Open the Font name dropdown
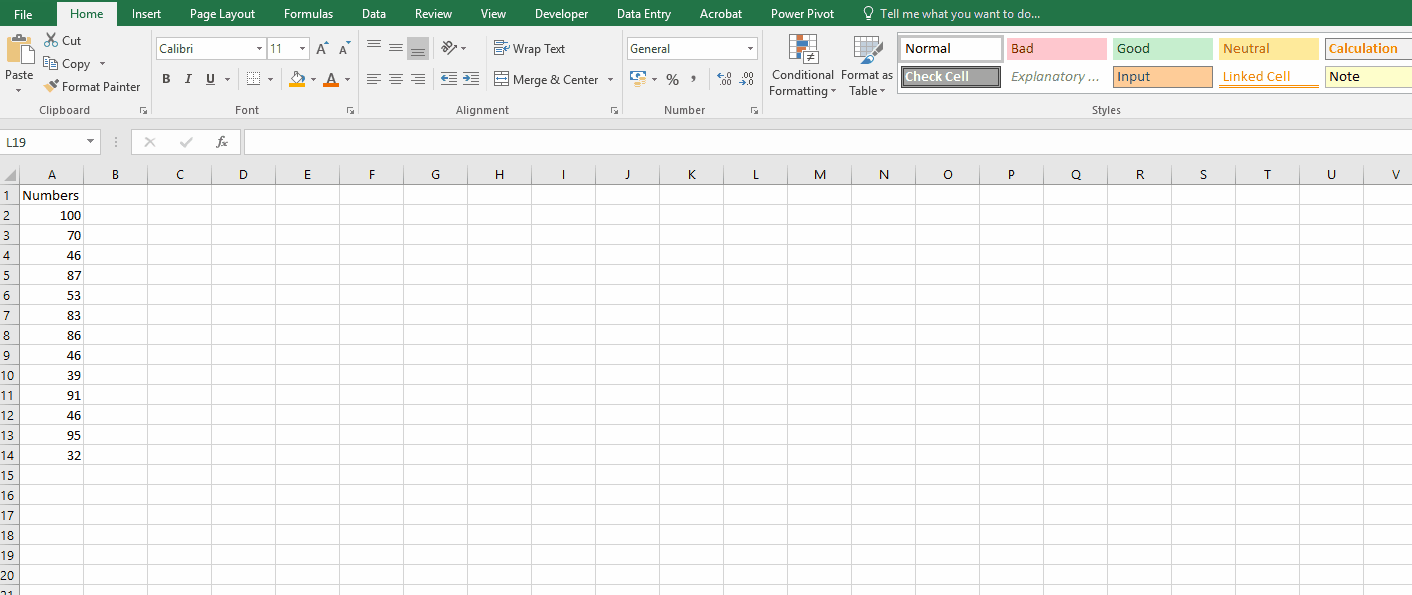The width and height of the screenshot is (1412, 595). point(258,48)
